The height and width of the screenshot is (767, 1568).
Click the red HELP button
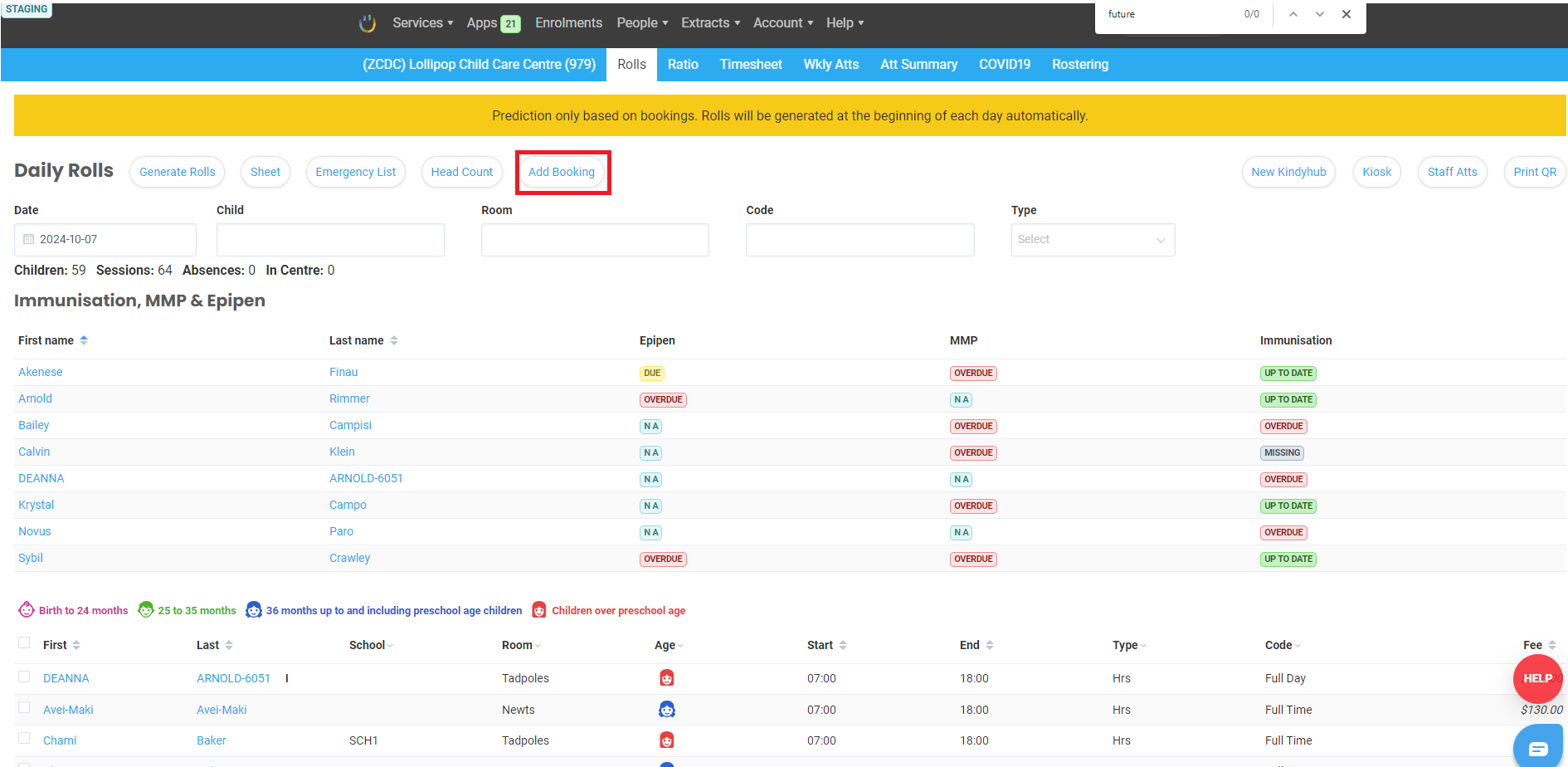[1537, 679]
